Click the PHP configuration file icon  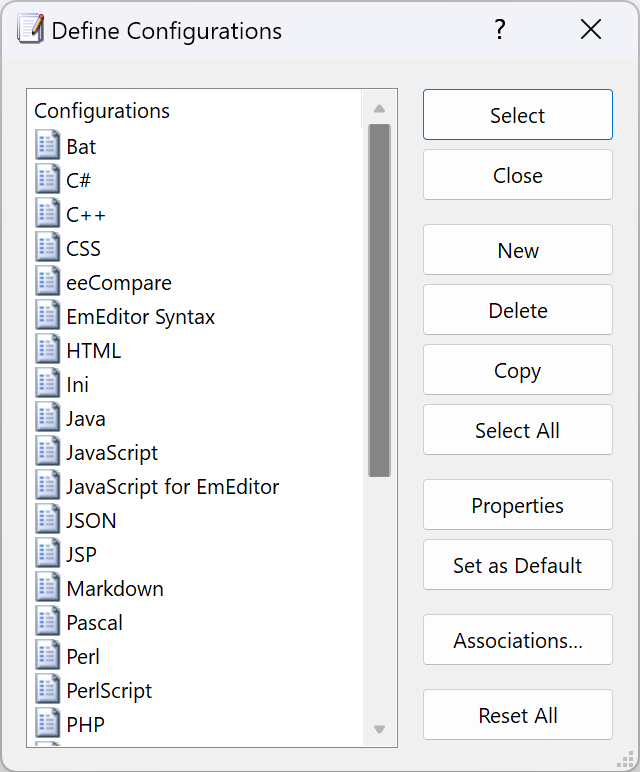(x=47, y=723)
